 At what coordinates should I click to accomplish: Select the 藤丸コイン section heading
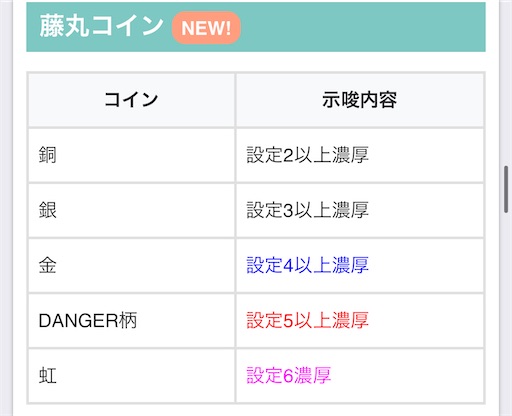(101, 26)
